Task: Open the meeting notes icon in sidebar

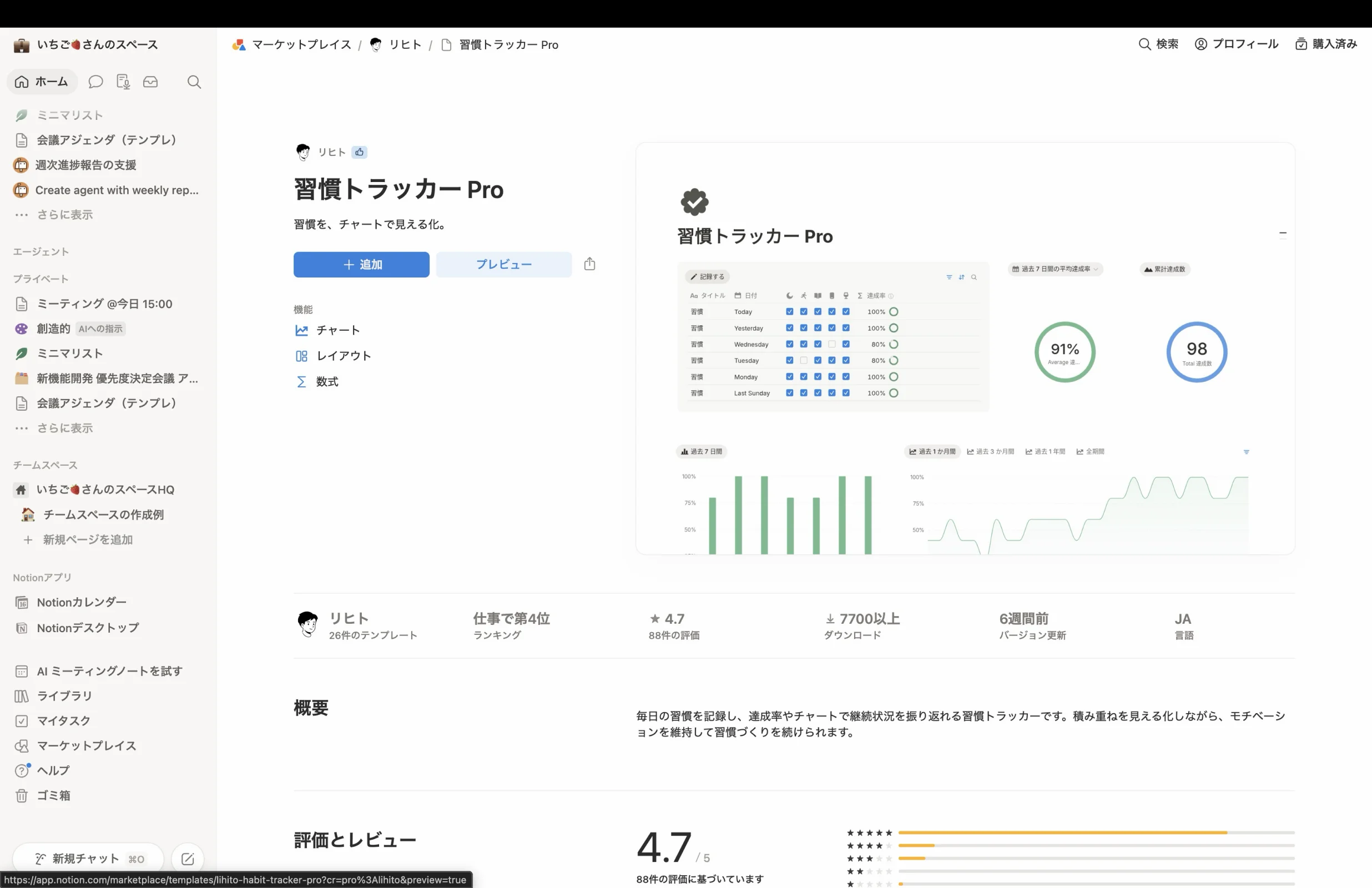Action: pos(123,82)
